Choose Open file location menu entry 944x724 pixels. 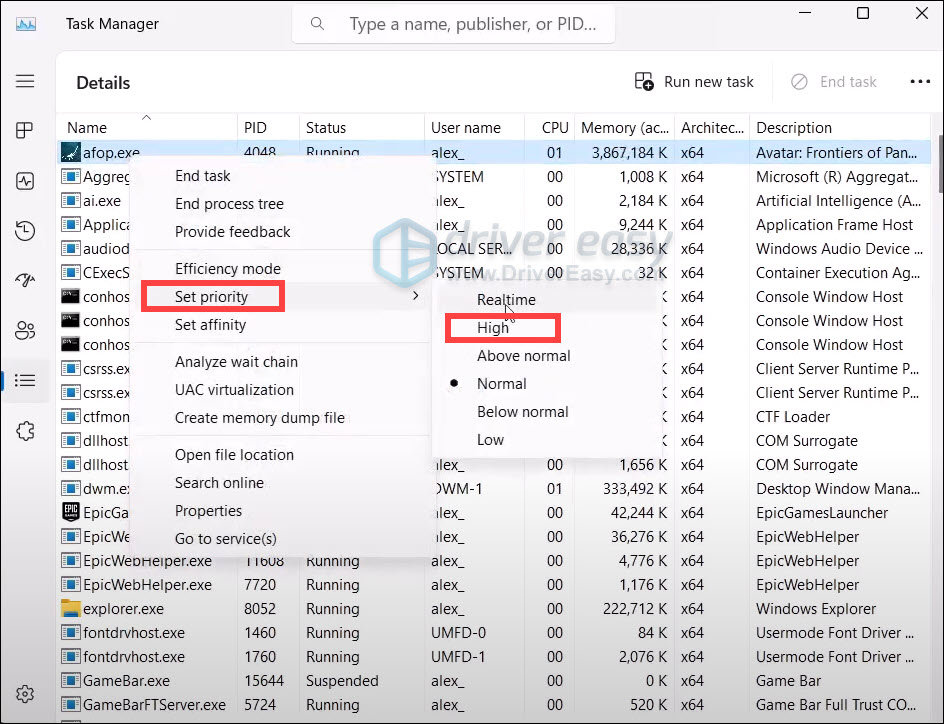click(234, 455)
